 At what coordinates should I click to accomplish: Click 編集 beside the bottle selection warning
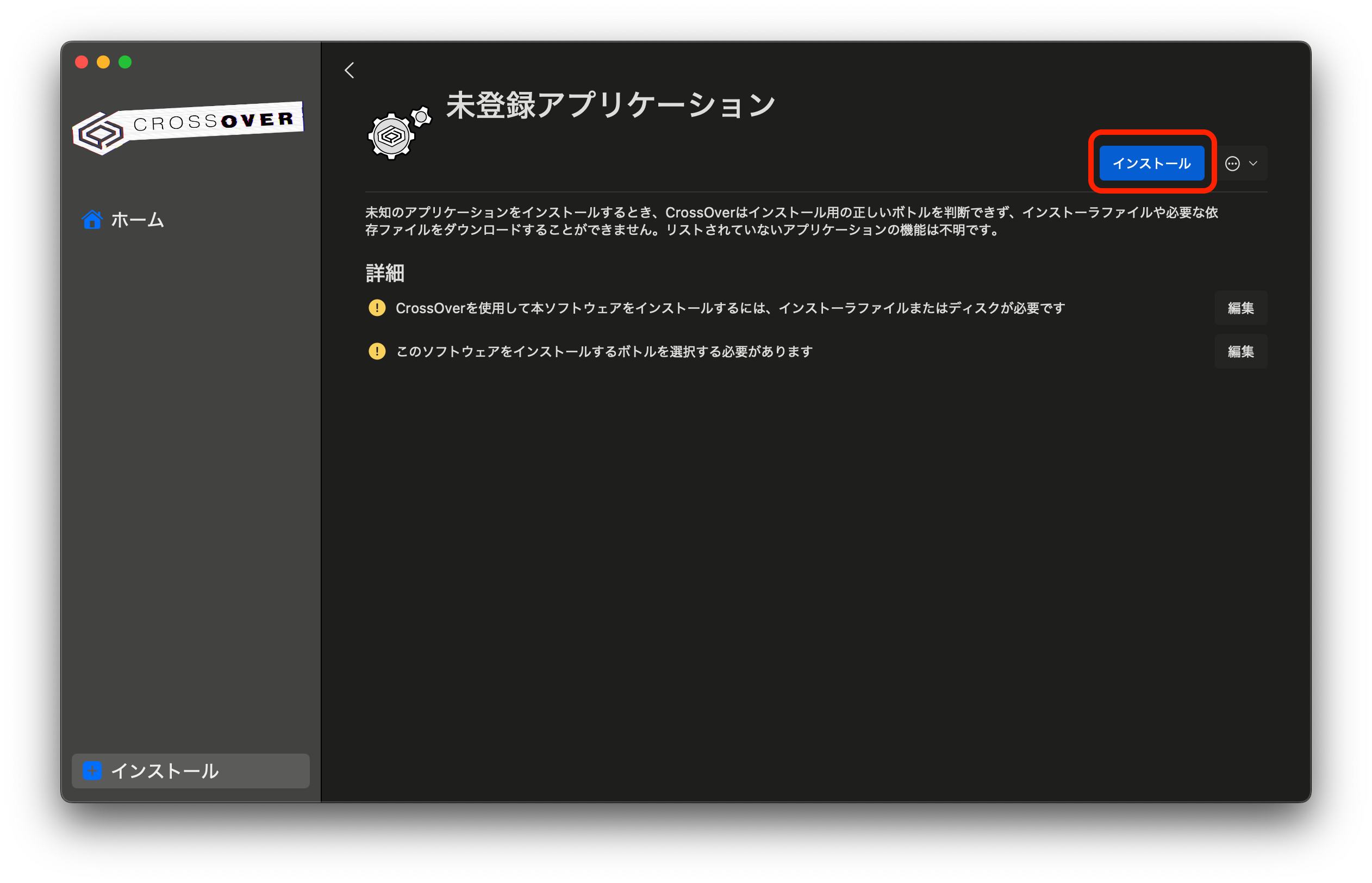coord(1240,351)
